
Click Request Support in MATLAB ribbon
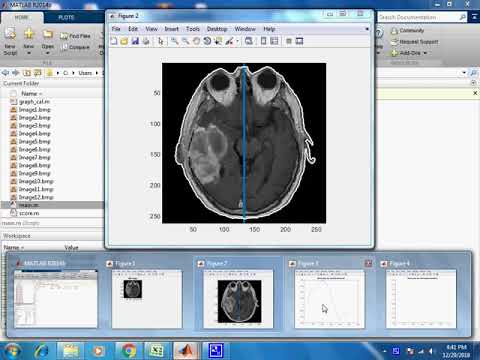414,42
